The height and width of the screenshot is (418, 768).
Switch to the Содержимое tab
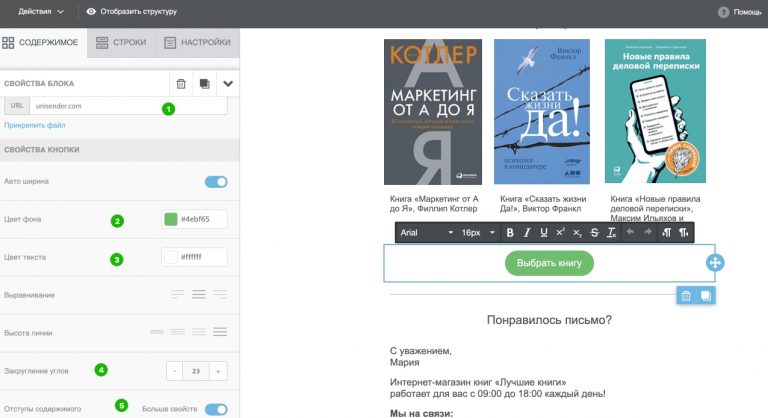coord(40,43)
